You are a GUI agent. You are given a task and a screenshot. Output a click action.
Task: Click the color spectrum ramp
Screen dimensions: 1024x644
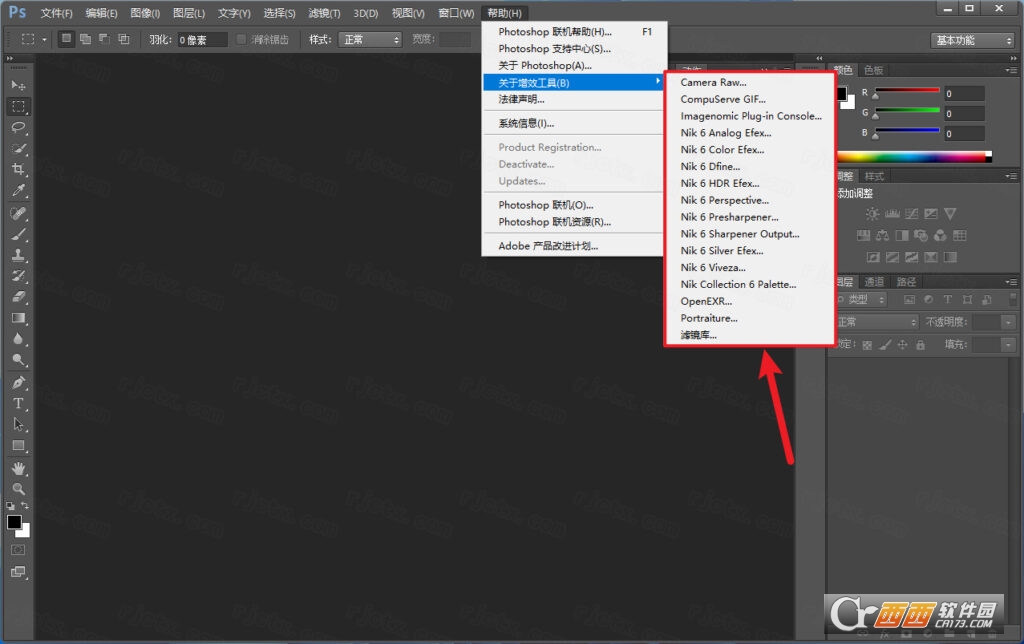[914, 156]
